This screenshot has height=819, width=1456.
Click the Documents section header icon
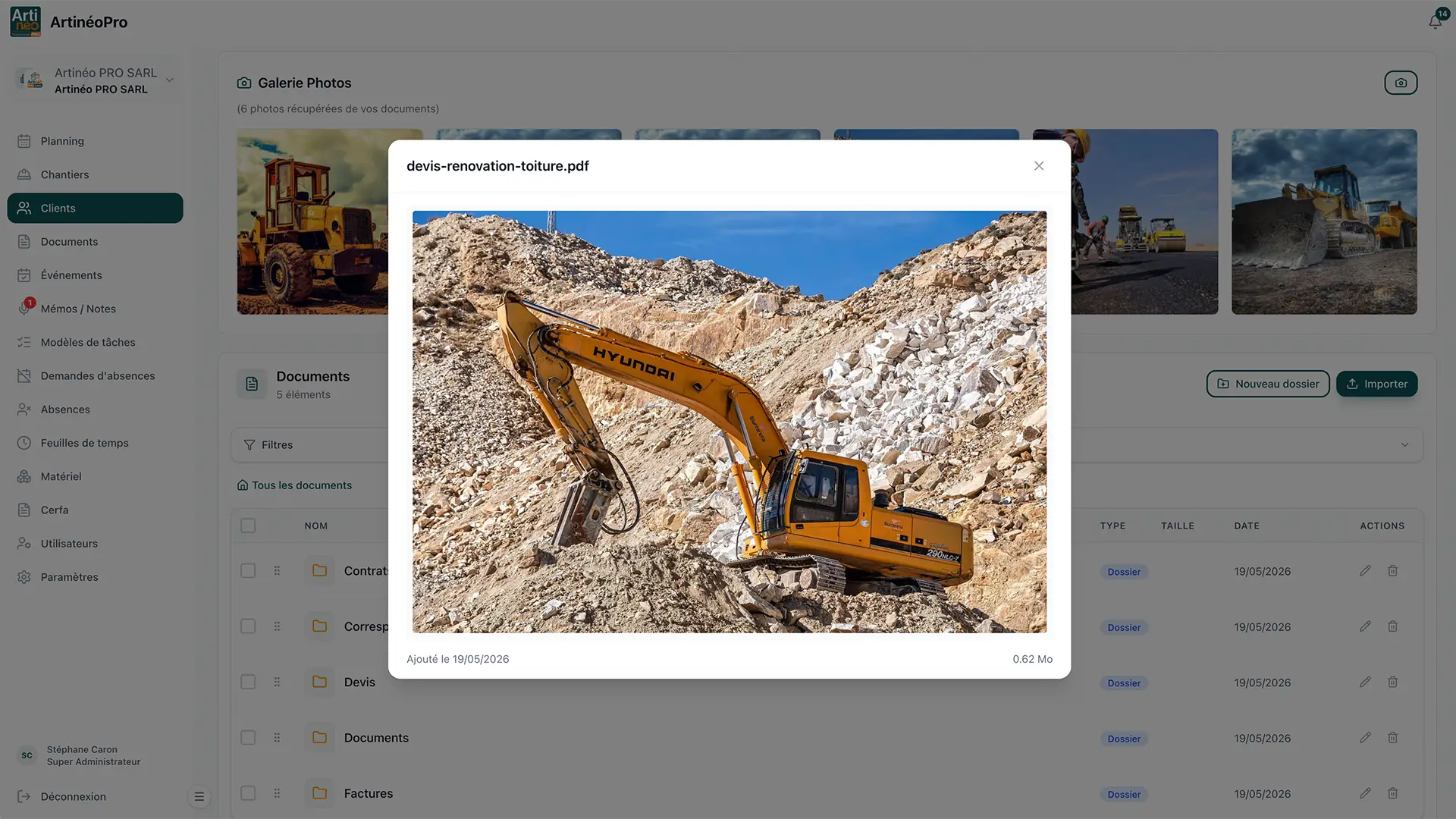pos(252,384)
